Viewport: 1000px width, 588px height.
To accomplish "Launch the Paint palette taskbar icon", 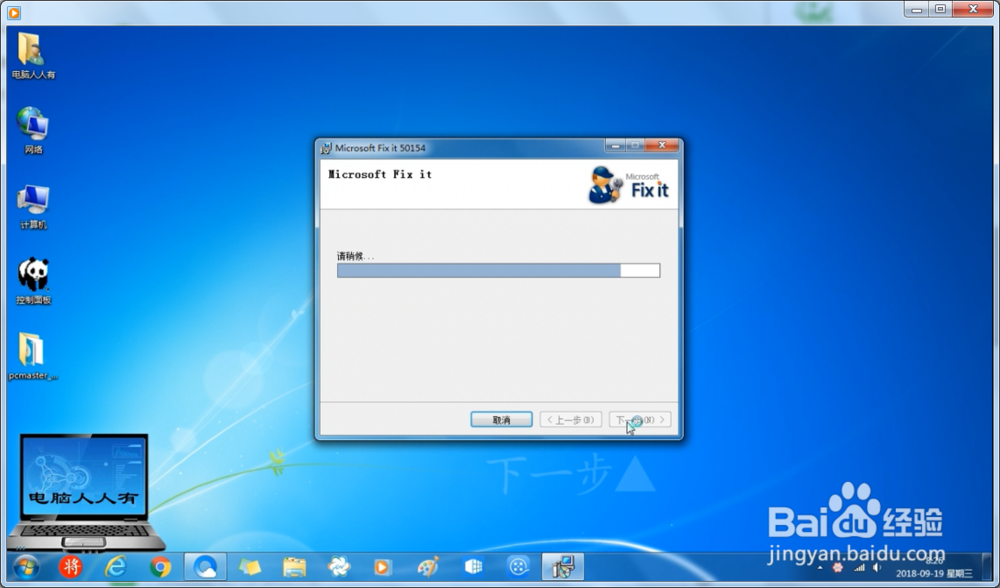I will (428, 566).
